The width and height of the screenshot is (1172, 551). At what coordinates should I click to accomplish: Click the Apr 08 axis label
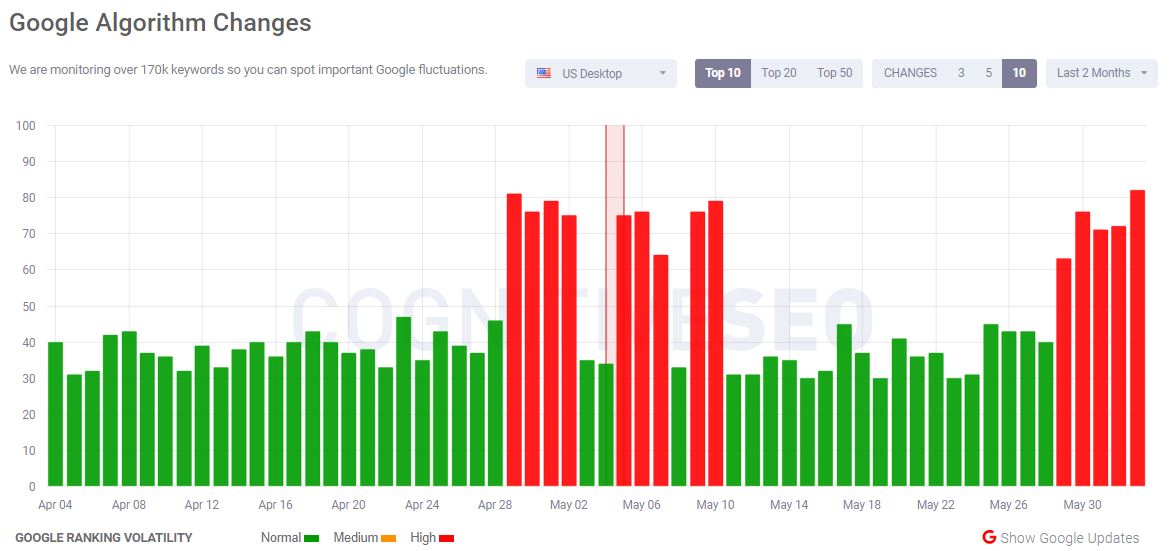click(x=129, y=505)
